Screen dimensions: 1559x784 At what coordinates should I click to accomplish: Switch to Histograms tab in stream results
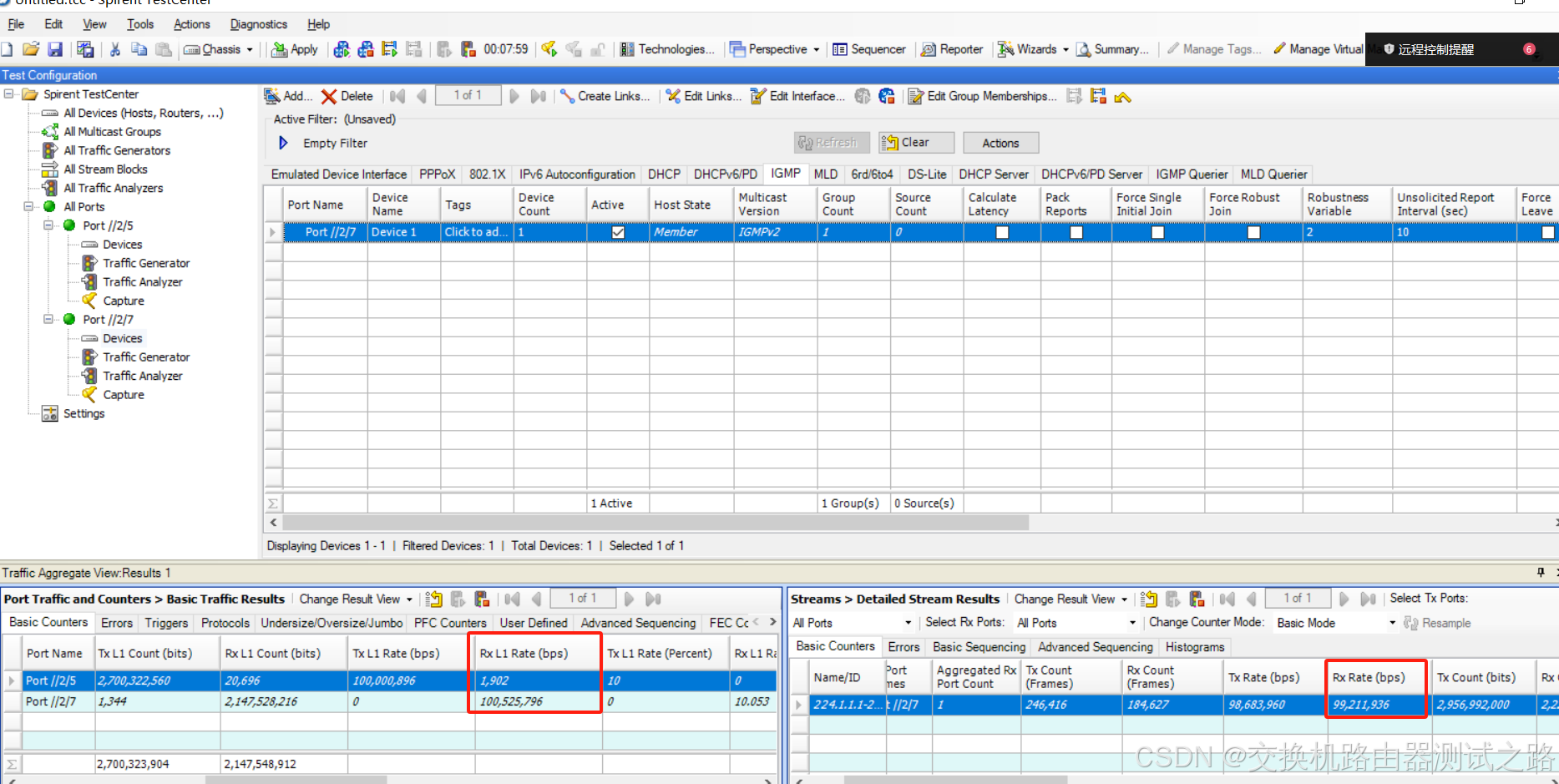(1195, 647)
